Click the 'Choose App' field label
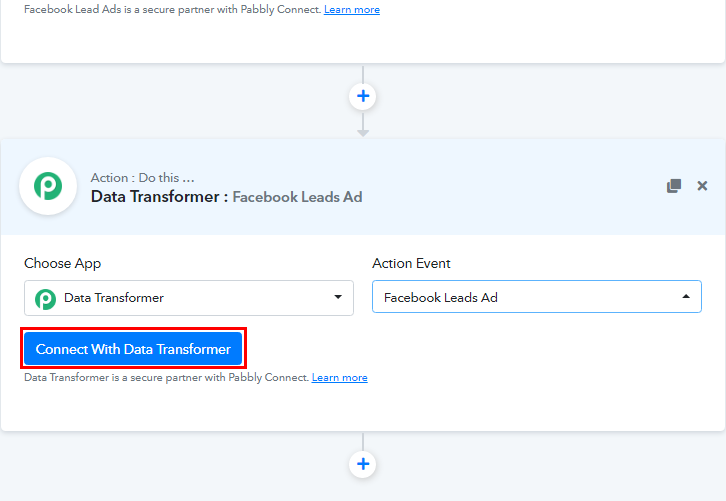Image resolution: width=726 pixels, height=501 pixels. [62, 264]
